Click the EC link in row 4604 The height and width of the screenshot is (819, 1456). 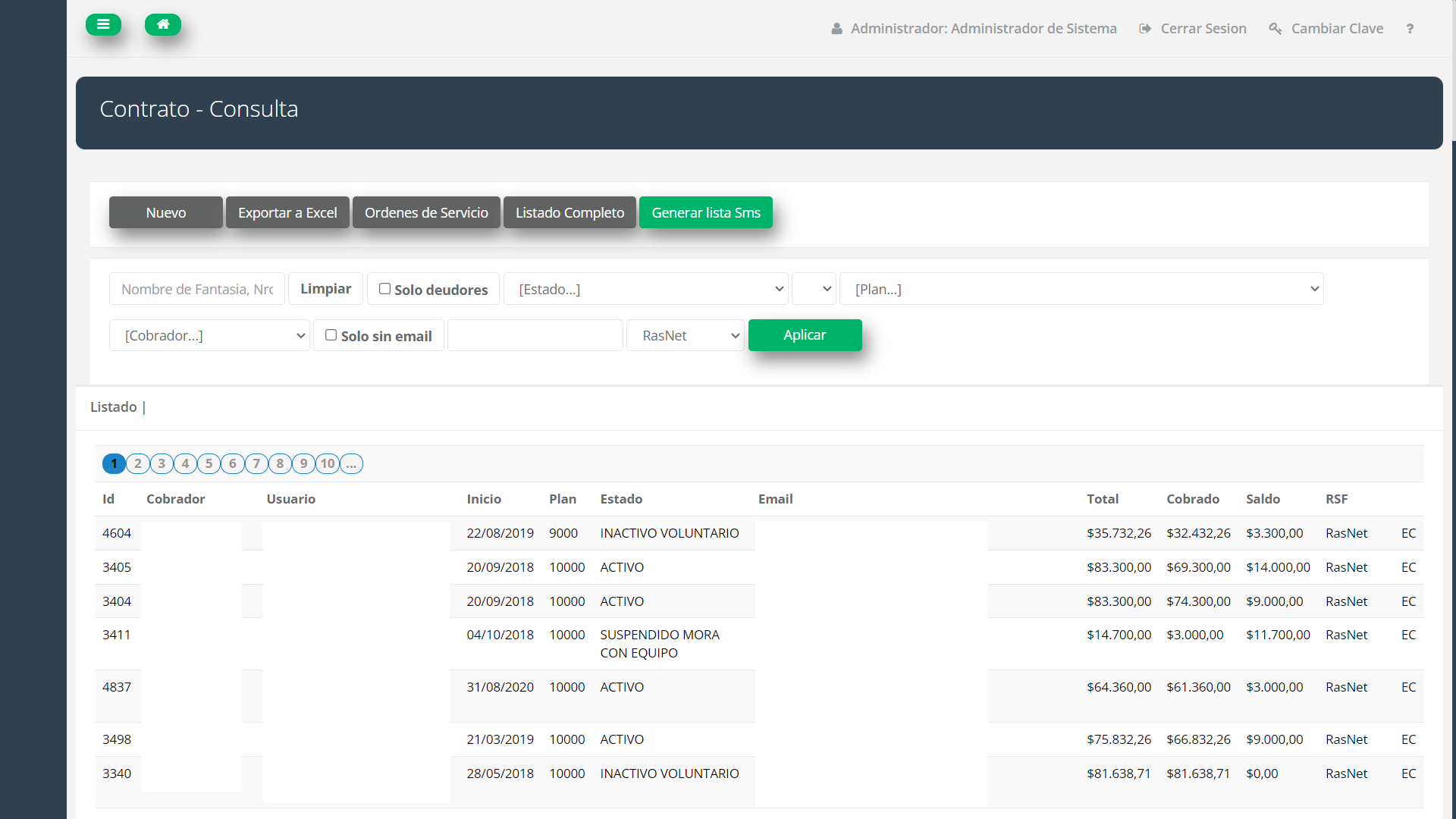pyautogui.click(x=1409, y=533)
